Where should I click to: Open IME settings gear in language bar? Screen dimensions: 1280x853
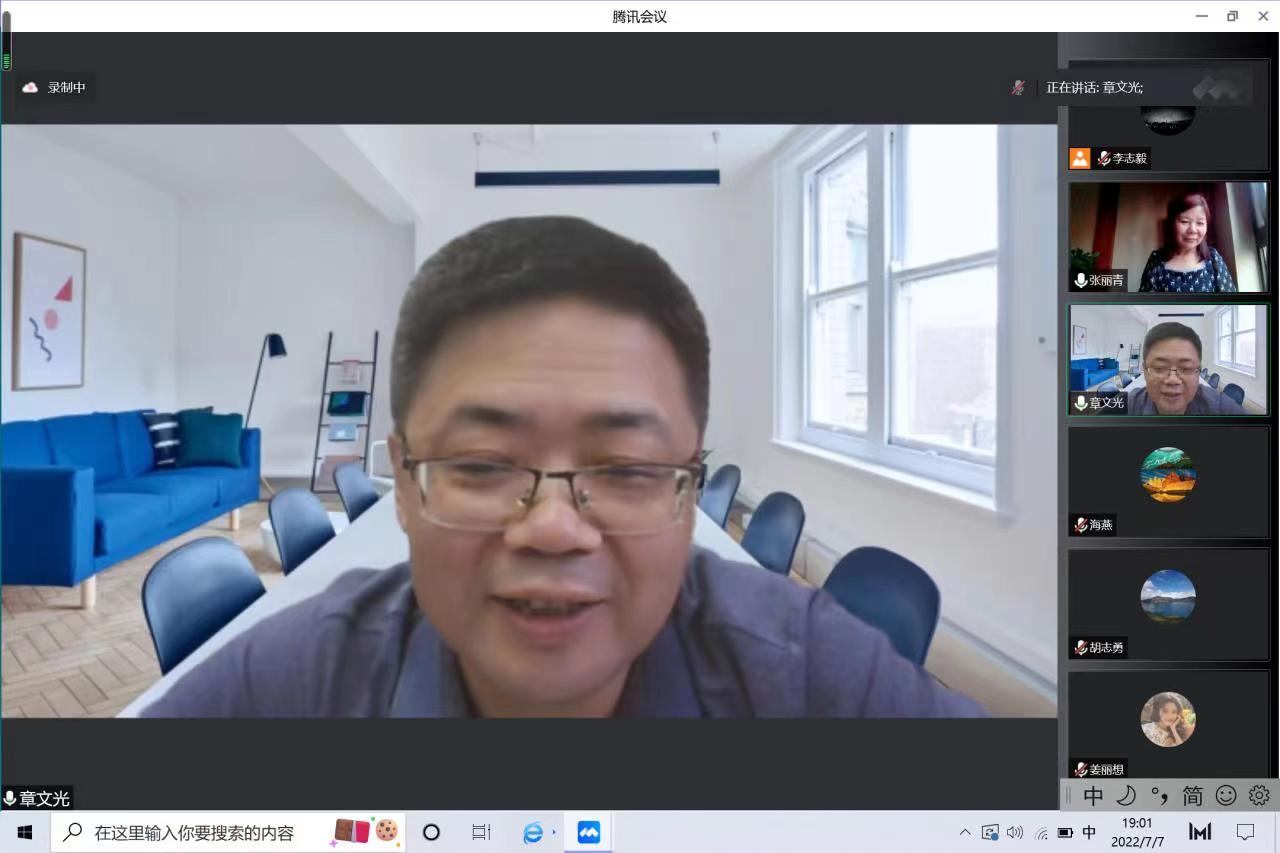tap(1259, 795)
